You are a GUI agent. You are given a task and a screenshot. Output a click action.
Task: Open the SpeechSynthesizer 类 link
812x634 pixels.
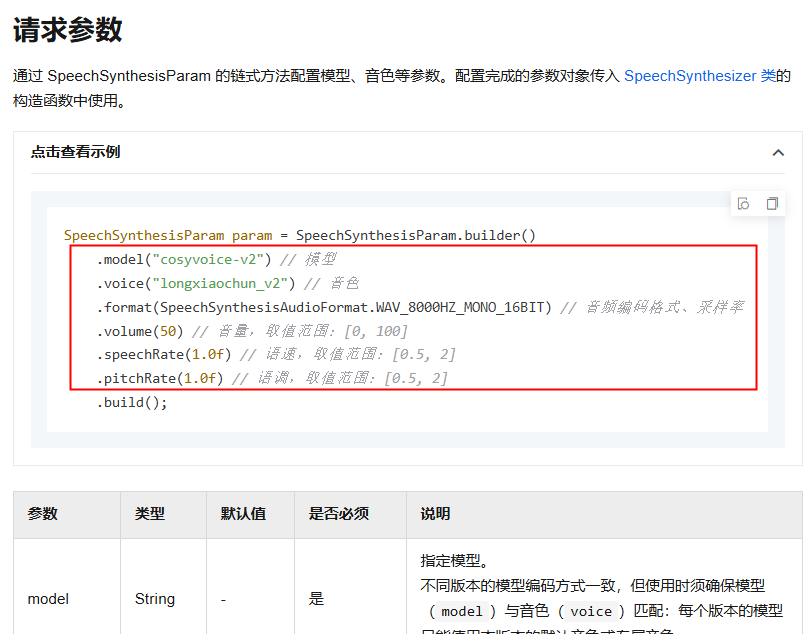pos(699,76)
